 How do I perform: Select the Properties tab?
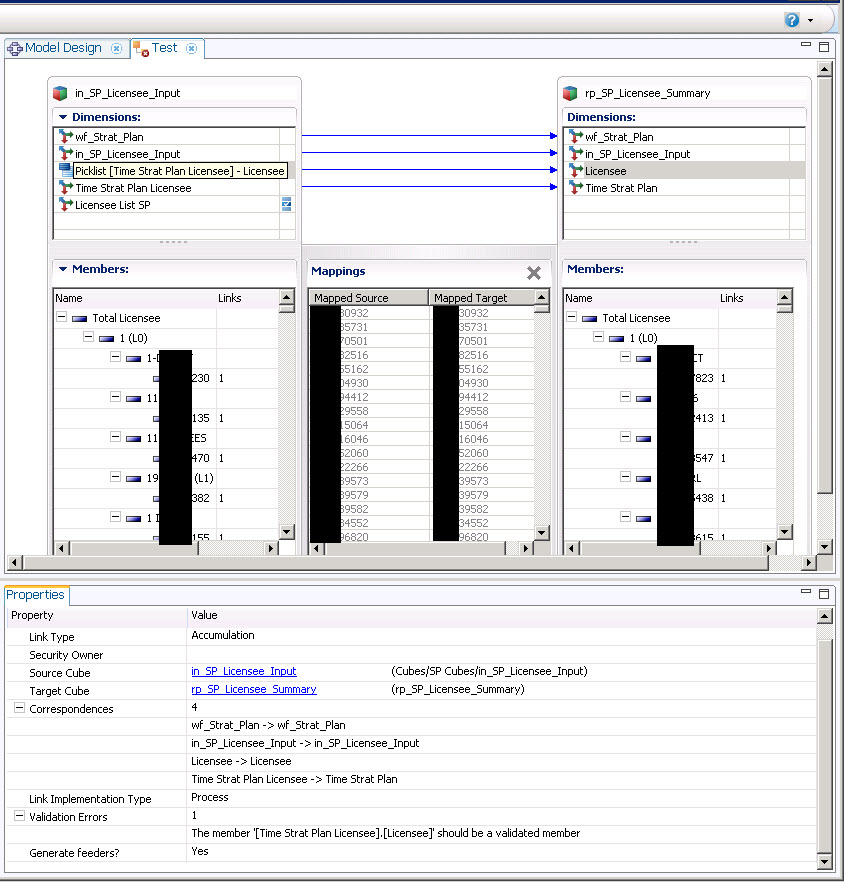[36, 595]
